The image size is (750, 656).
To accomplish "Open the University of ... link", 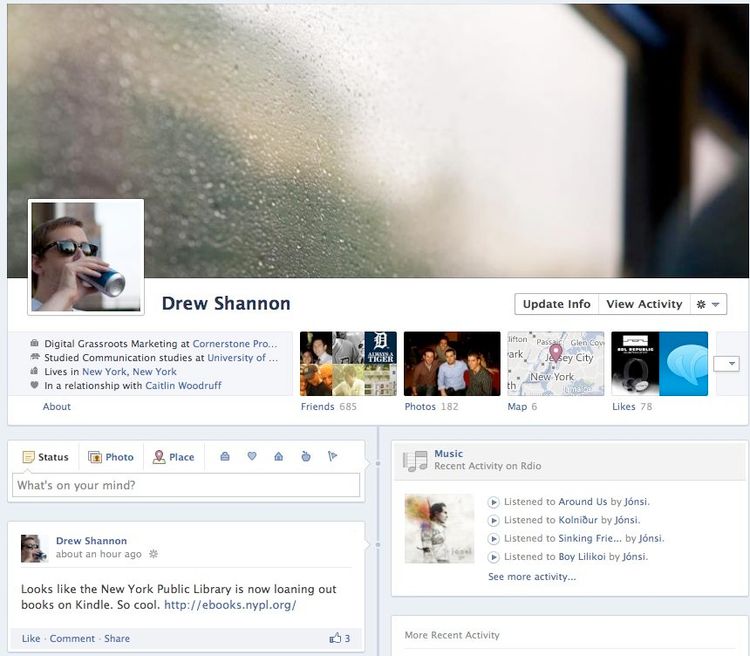I will [x=243, y=357].
